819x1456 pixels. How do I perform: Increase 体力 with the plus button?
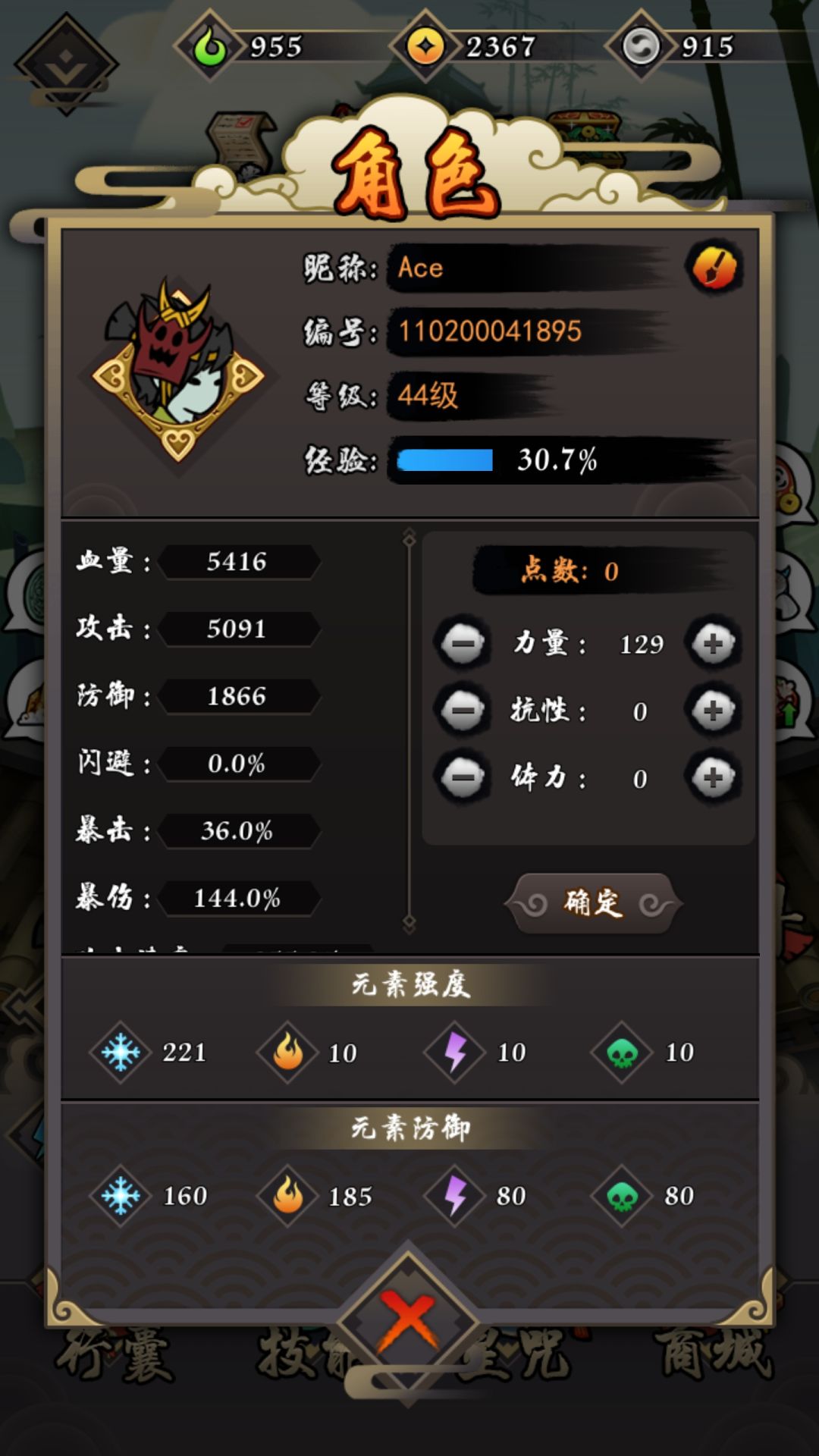coord(713,778)
